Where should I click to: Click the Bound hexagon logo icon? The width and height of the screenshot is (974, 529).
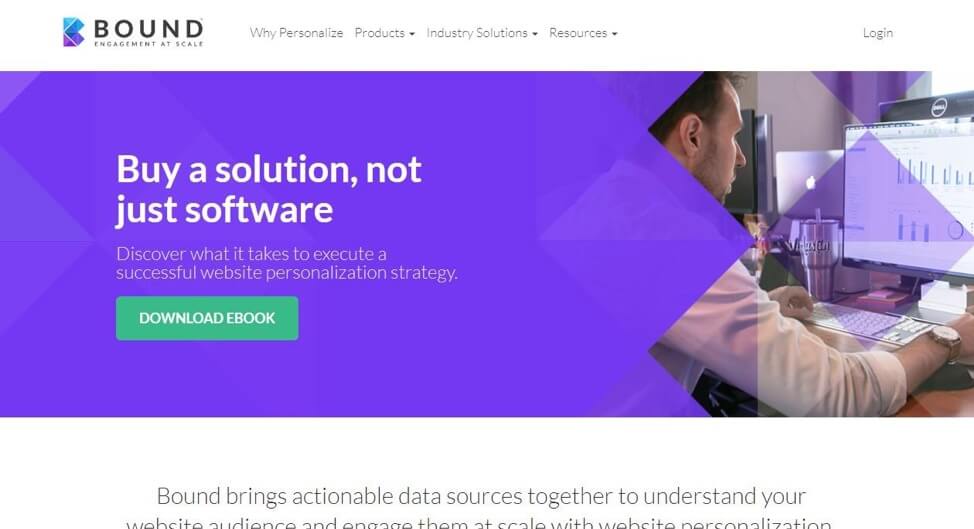(73, 32)
